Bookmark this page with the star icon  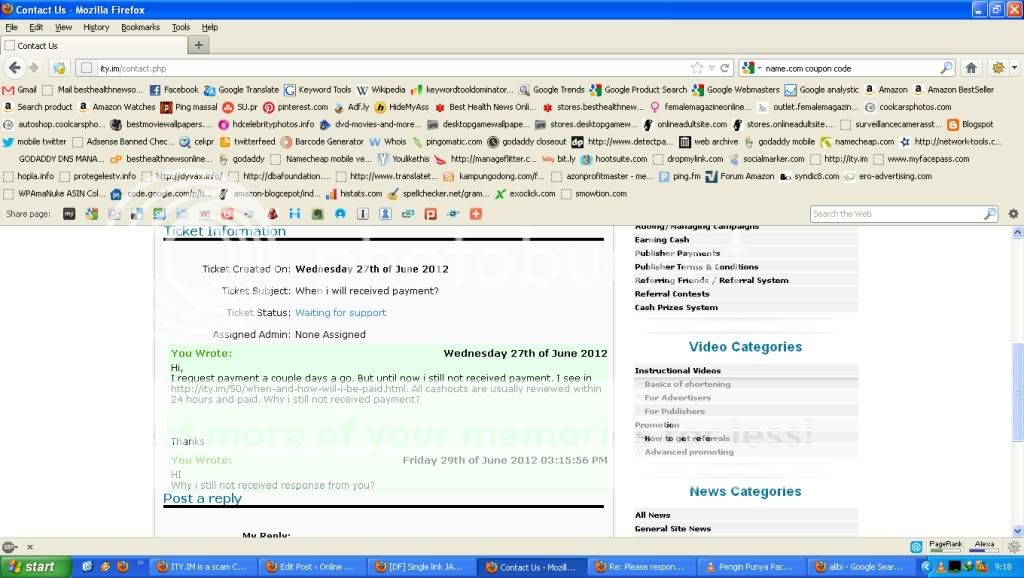[697, 68]
